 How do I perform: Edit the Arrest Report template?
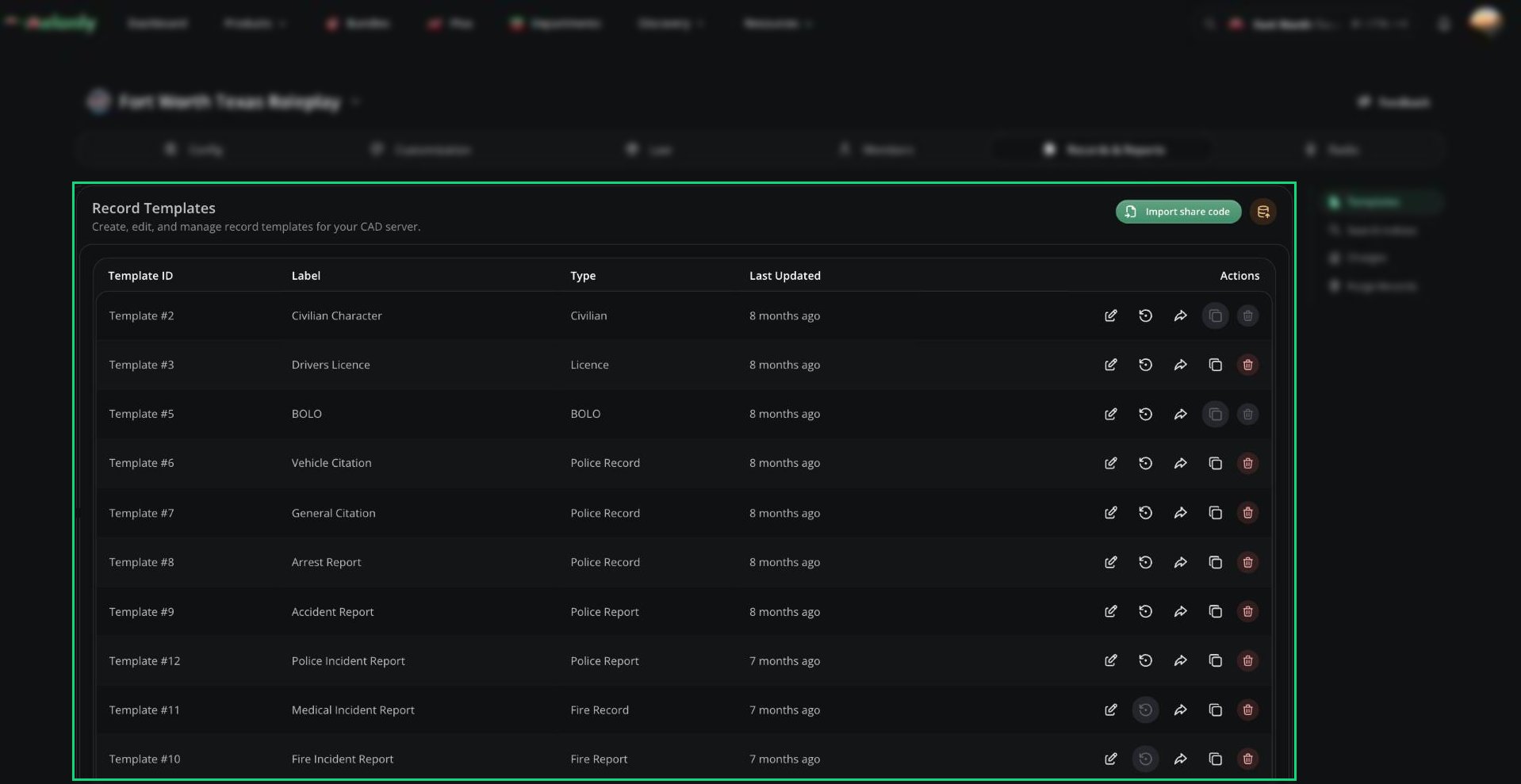point(1111,562)
